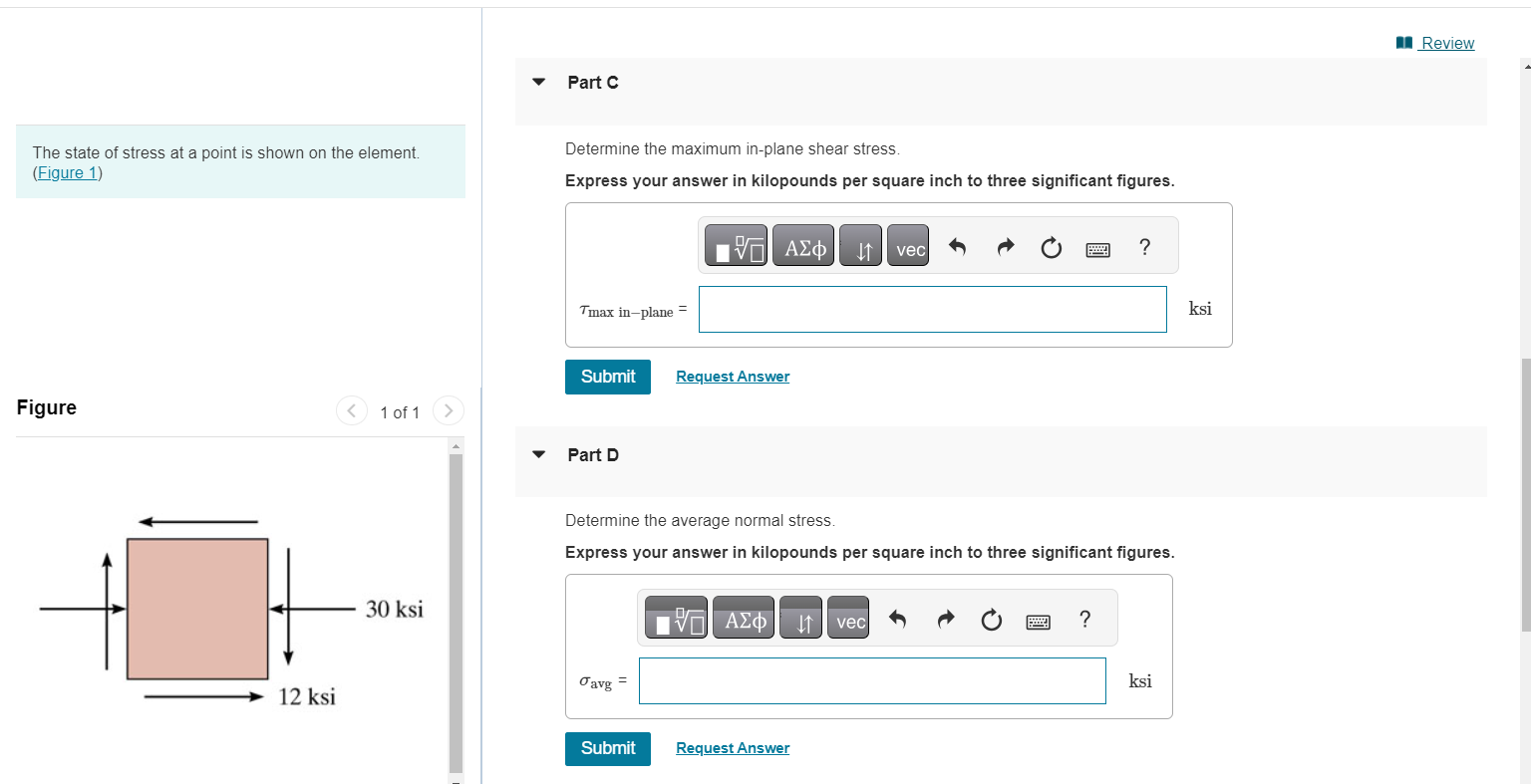Go to previous figure
The height and width of the screenshot is (784, 1531).
351,410
